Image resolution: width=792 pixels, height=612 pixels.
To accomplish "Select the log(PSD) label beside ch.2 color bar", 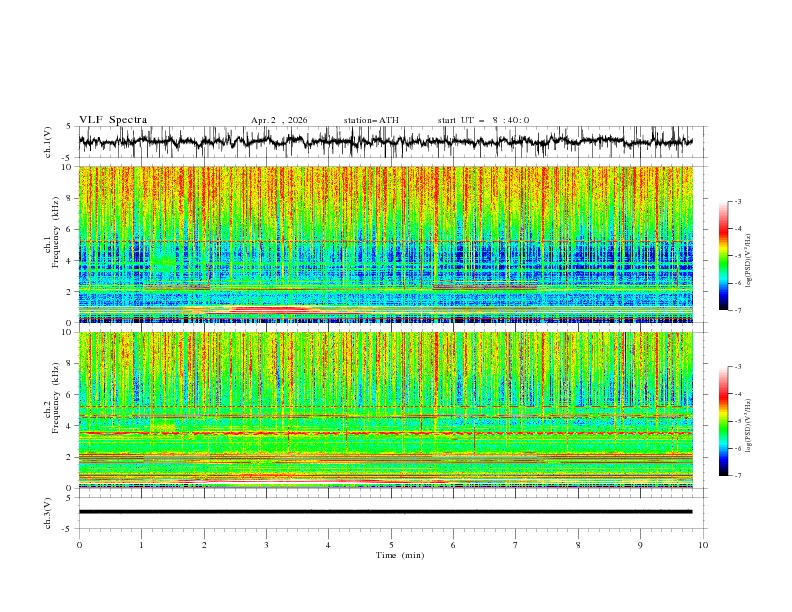I will click(x=749, y=426).
